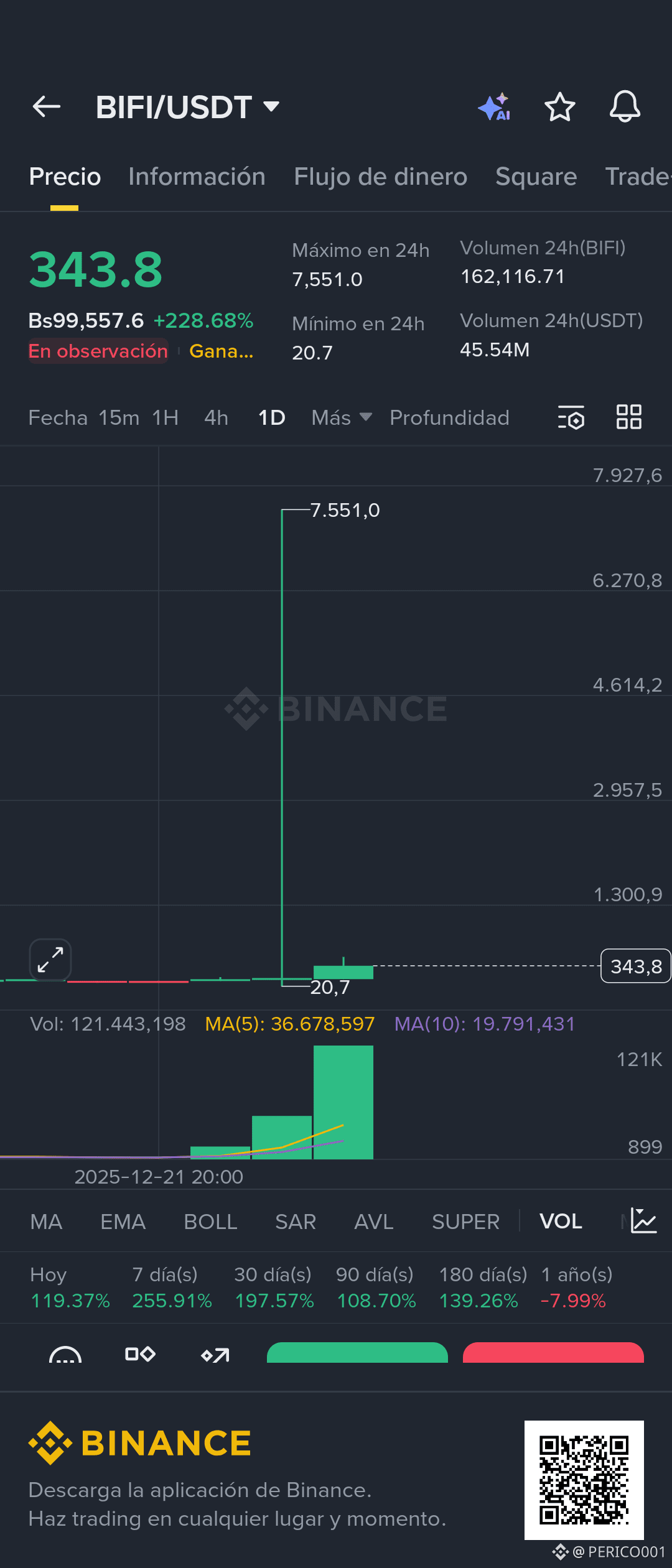Tap the Vol: 121.443,198 label

(108, 1024)
